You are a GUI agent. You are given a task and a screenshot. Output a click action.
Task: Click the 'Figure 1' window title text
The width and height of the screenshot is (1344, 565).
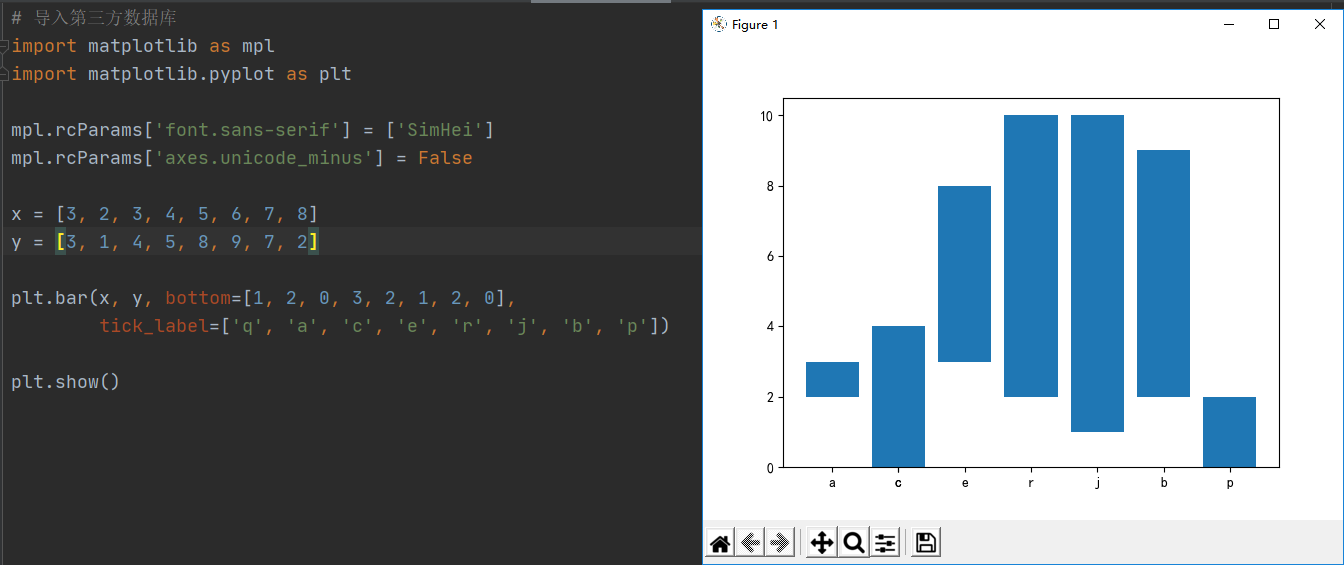[755, 24]
